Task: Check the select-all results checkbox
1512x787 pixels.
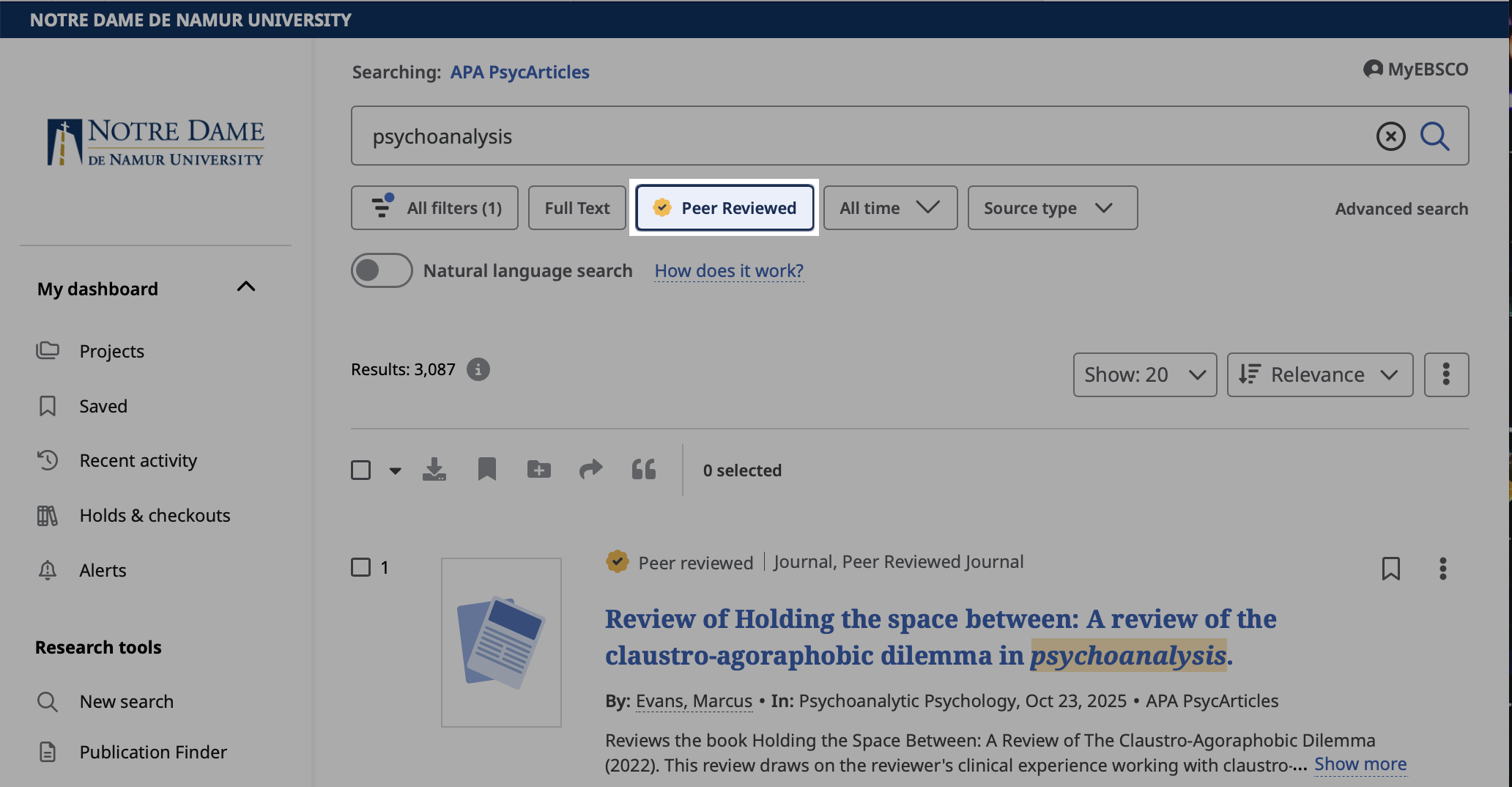Action: click(x=360, y=470)
